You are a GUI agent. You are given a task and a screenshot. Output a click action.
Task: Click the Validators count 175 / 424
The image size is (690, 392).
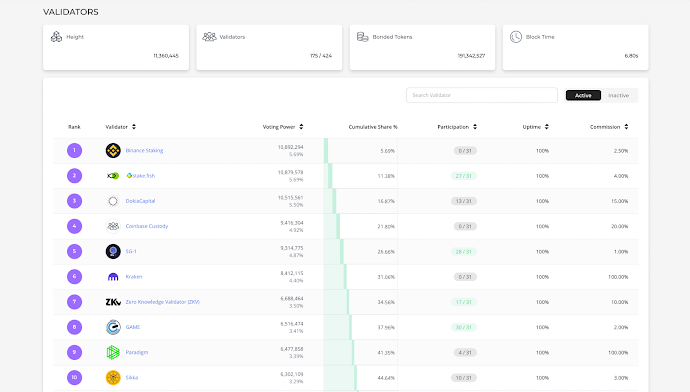click(321, 56)
